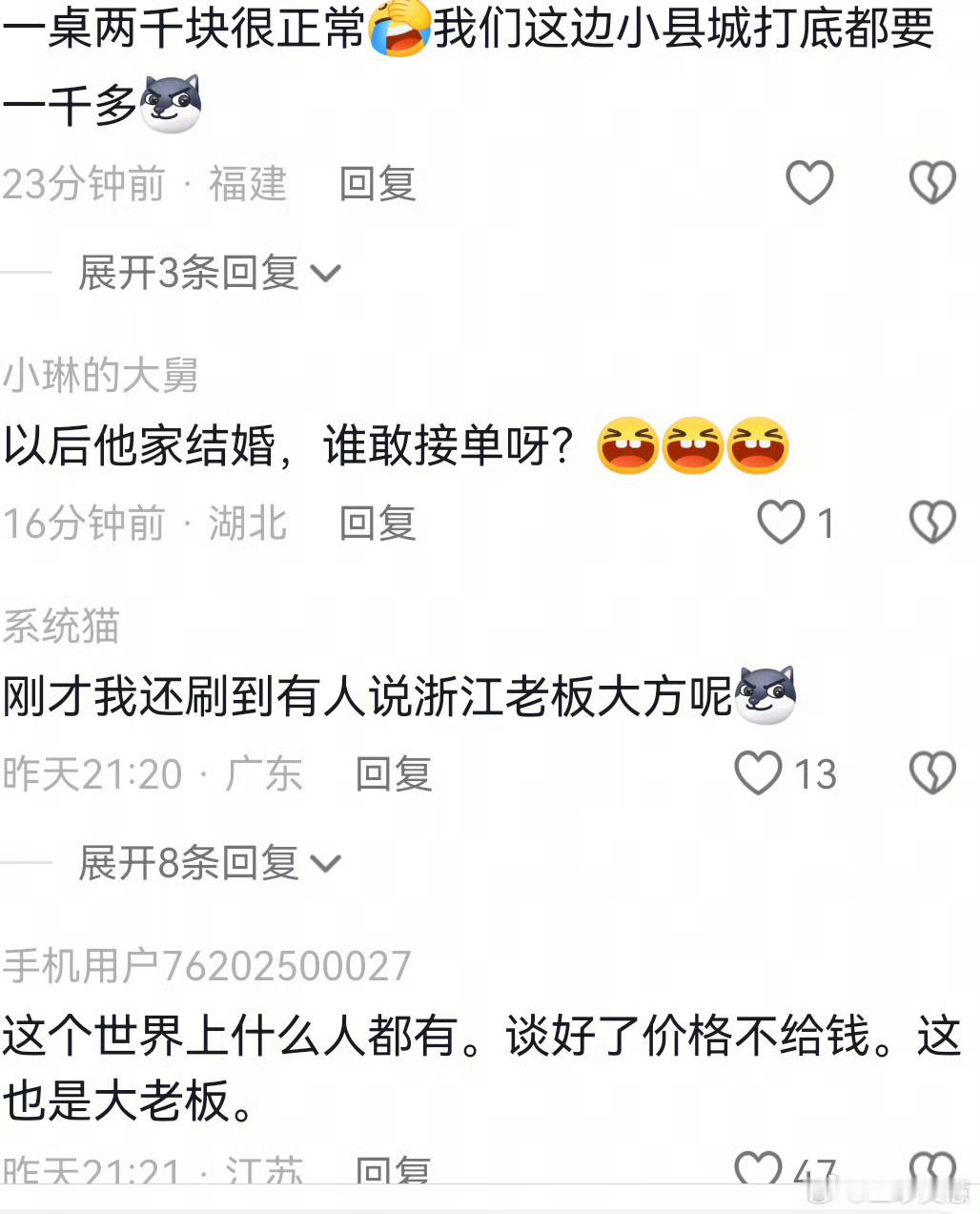Expand 展开8条回复 thread
The image size is (980, 1214).
209,863
